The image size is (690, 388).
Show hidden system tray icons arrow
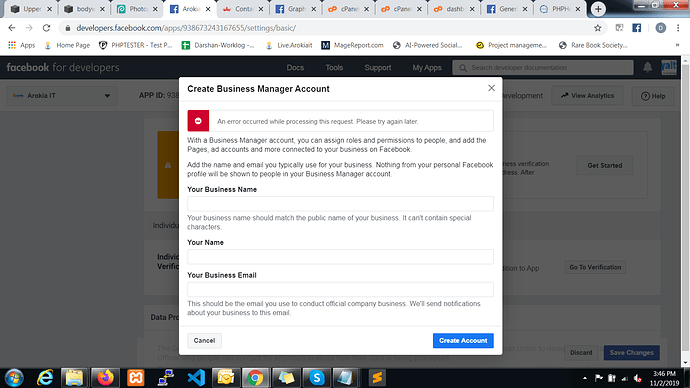point(585,378)
